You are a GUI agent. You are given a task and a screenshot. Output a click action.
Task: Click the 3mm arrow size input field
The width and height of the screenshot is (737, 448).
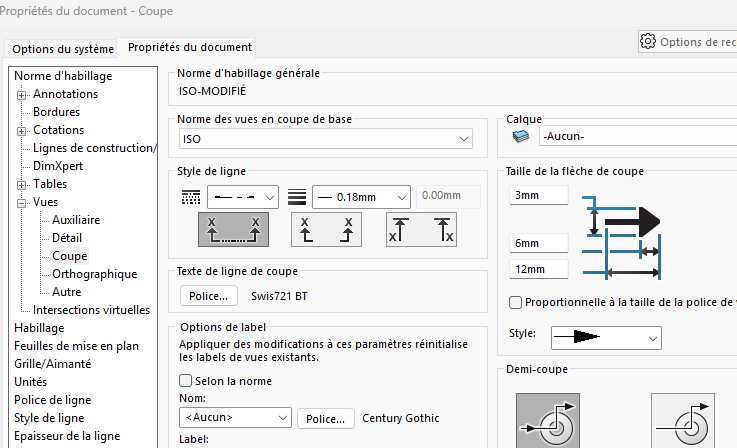click(538, 195)
